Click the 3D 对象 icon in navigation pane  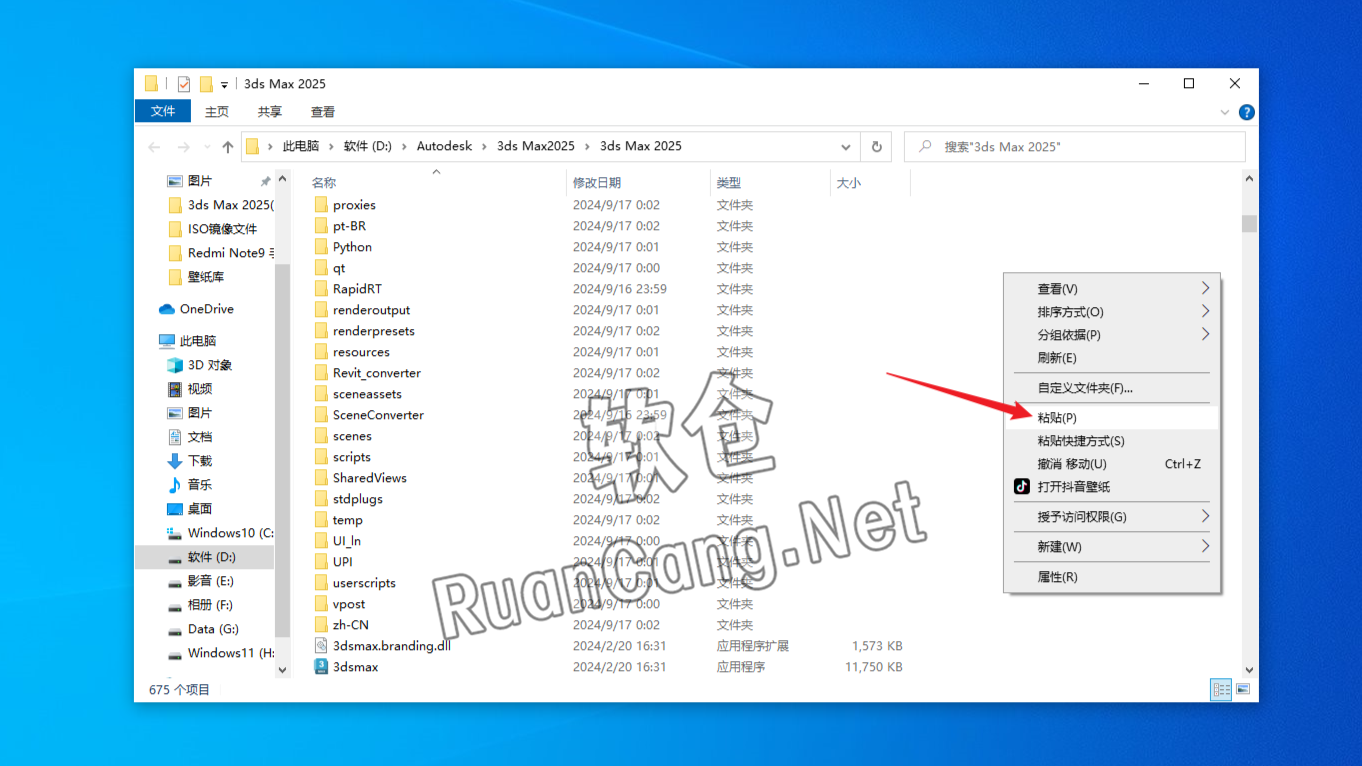click(175, 365)
